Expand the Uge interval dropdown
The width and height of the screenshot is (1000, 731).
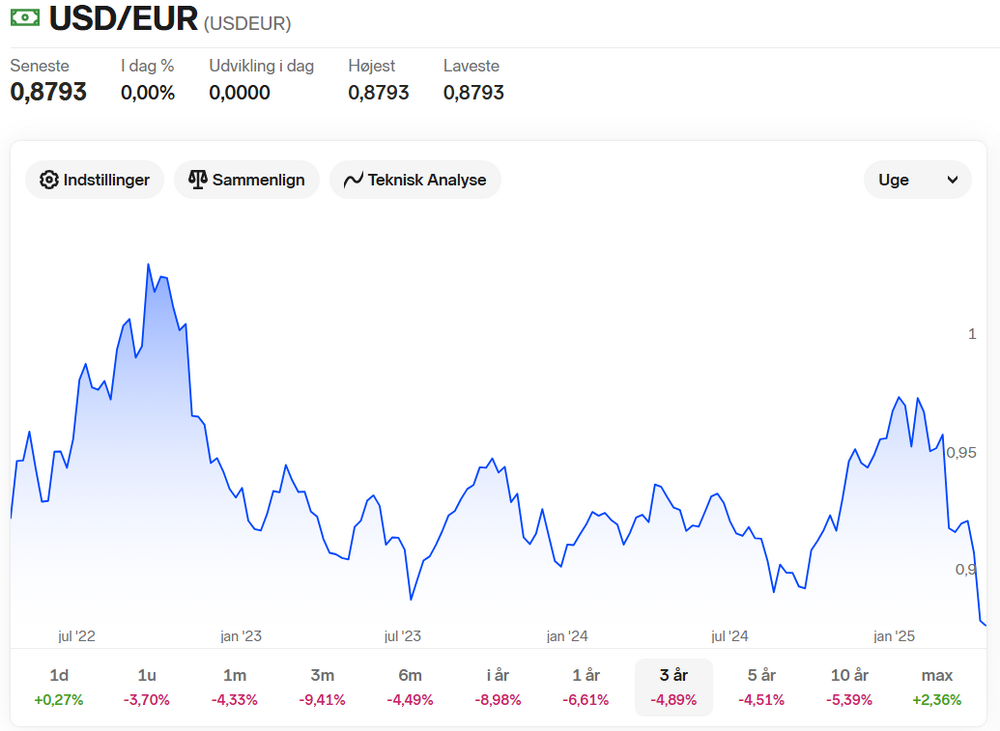pyautogui.click(x=917, y=180)
